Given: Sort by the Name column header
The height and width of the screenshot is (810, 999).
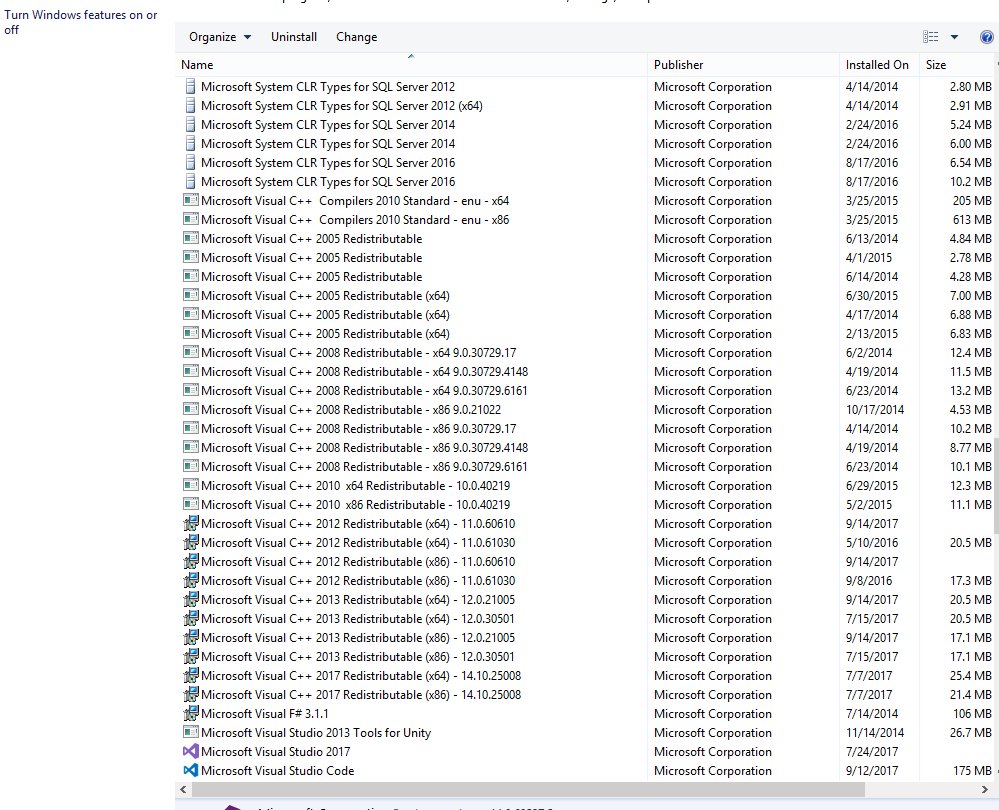Looking at the screenshot, I should point(411,64).
